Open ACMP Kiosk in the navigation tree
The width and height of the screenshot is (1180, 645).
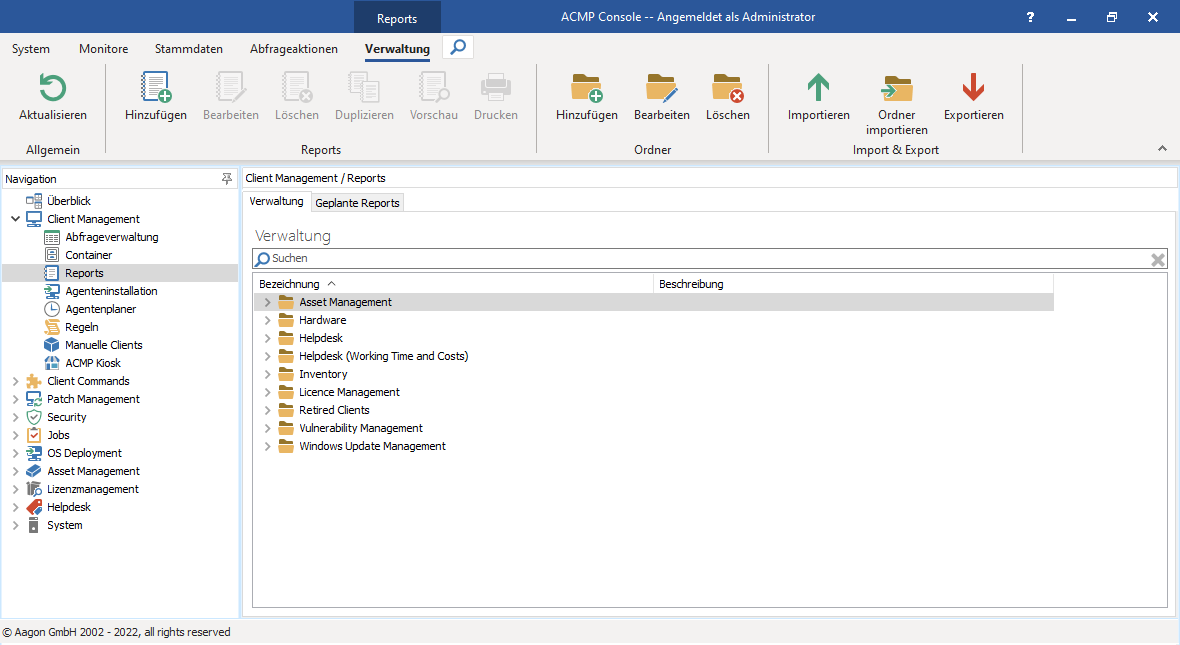coord(93,364)
